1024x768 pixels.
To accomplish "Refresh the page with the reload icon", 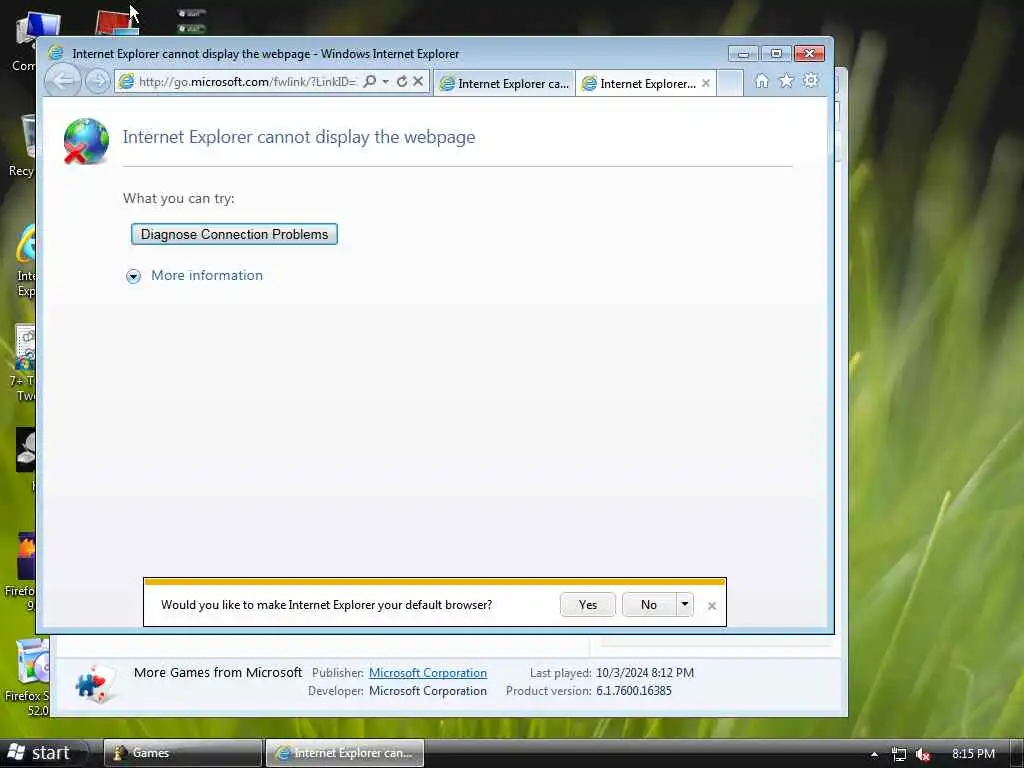I will pyautogui.click(x=402, y=82).
